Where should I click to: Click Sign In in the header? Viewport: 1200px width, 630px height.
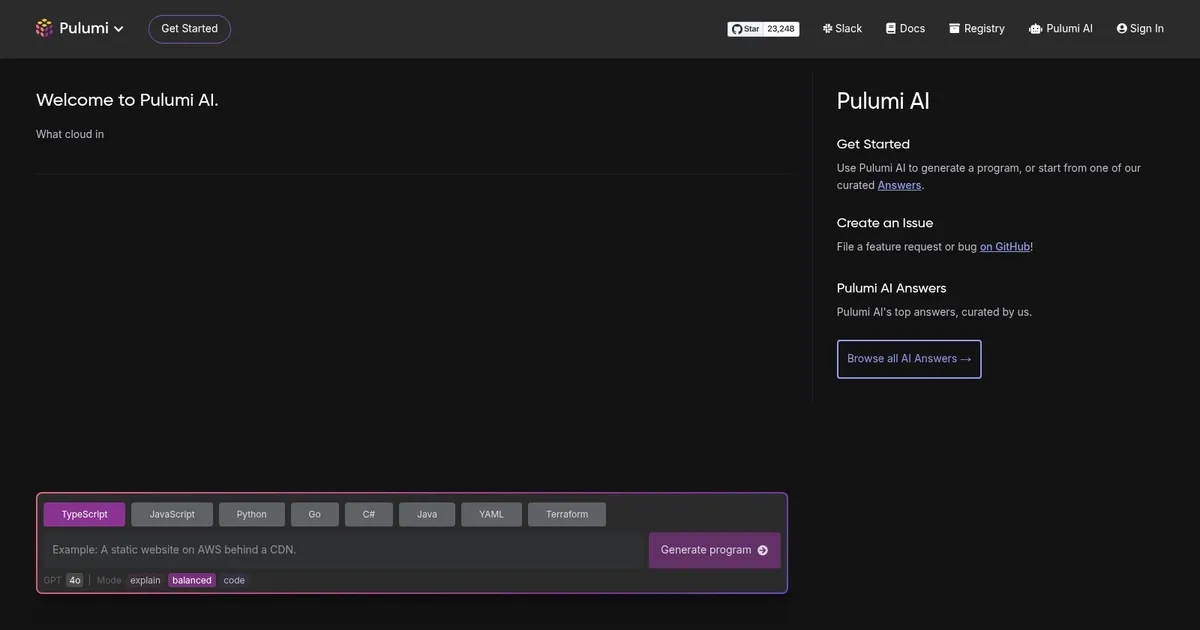[x=1140, y=29]
